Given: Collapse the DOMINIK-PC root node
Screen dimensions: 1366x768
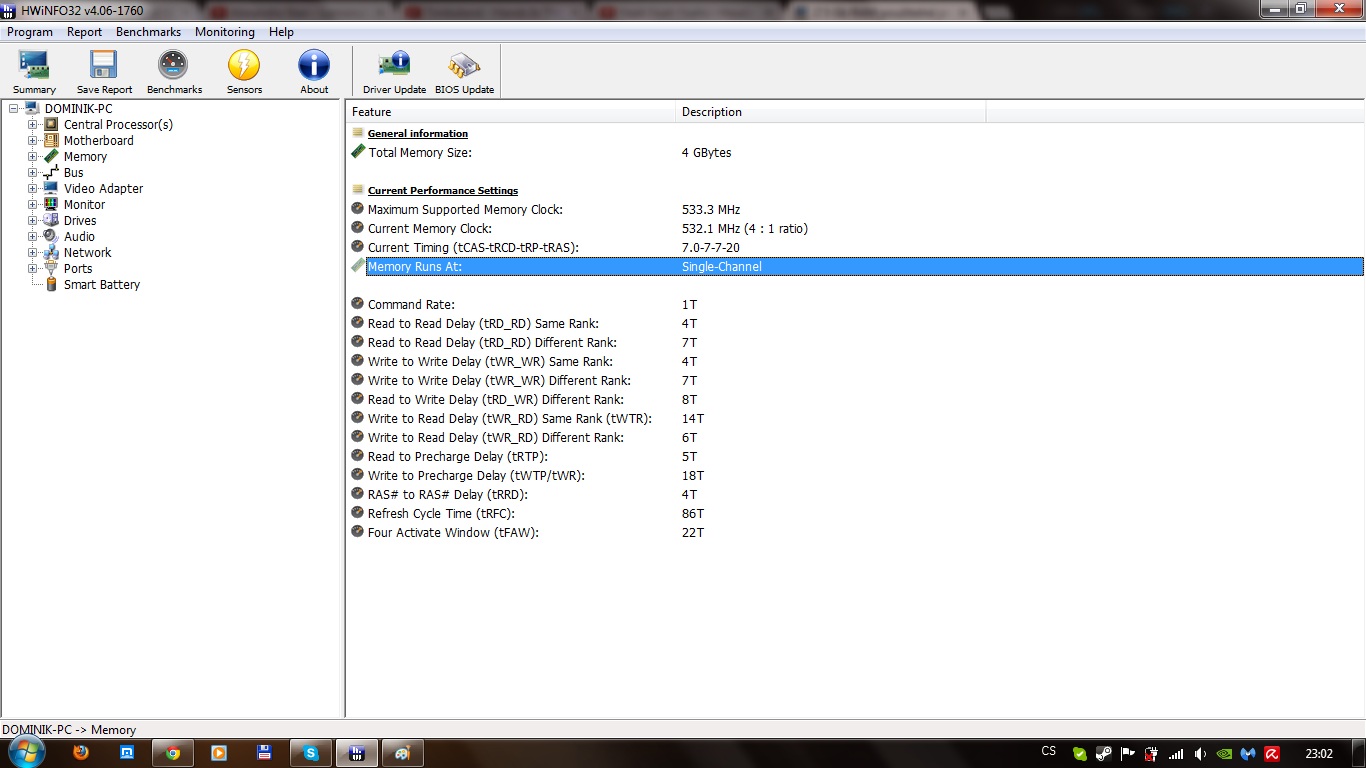Looking at the screenshot, I should coord(14,108).
